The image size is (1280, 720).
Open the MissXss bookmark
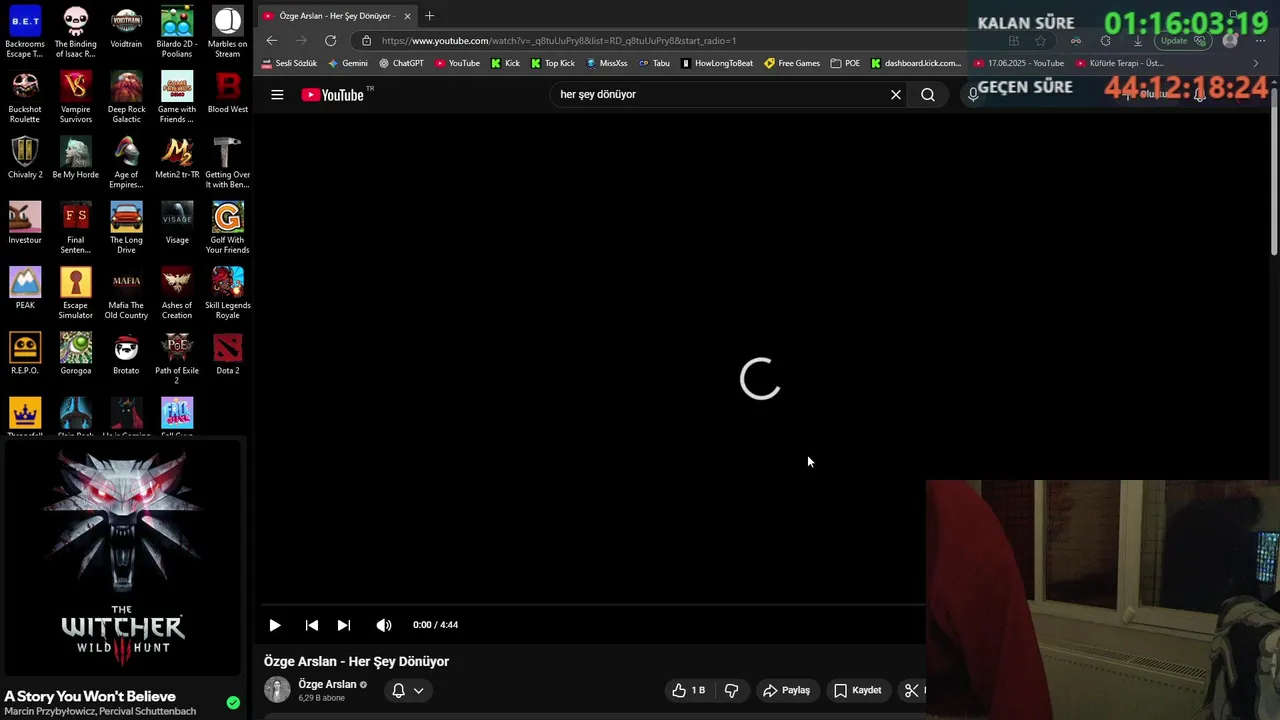point(607,63)
